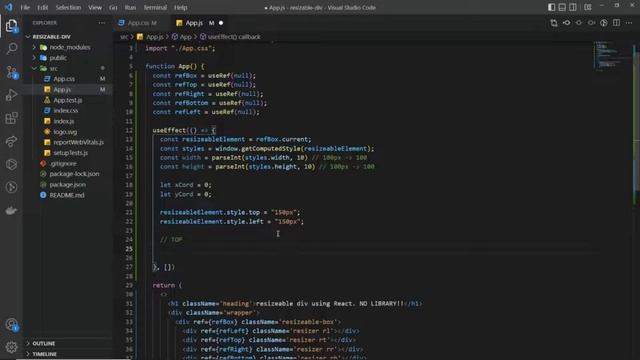Open logo.svg in the file tree
This screenshot has width=640, height=360.
coord(65,132)
